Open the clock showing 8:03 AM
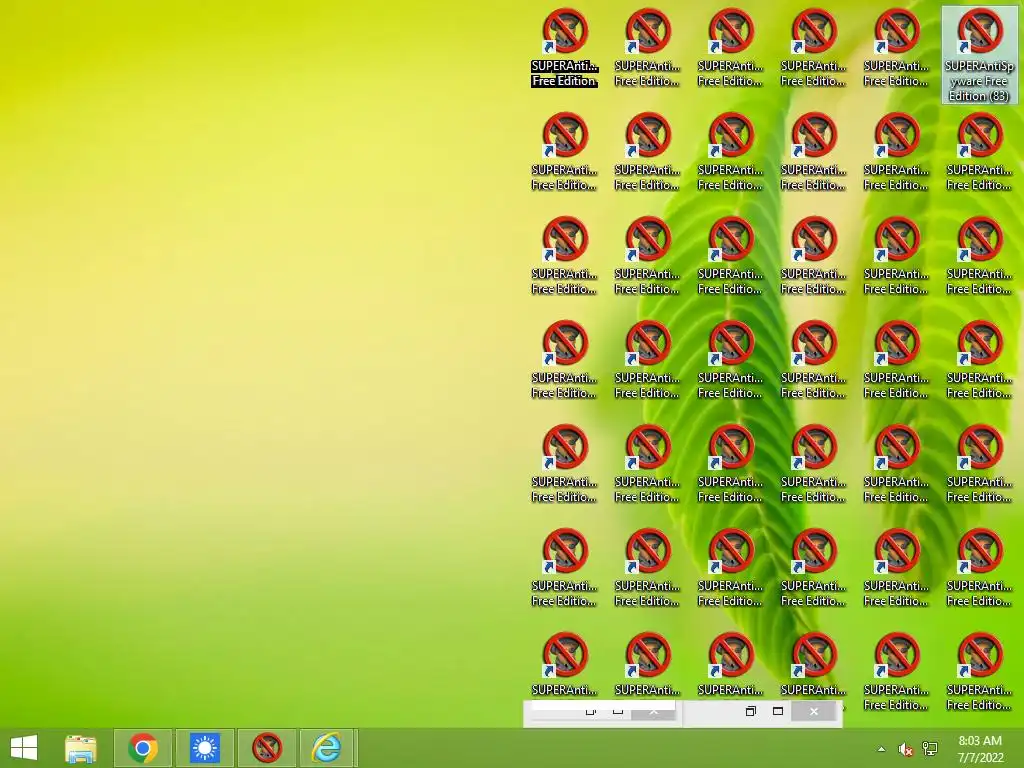The image size is (1024, 768). coord(980,749)
